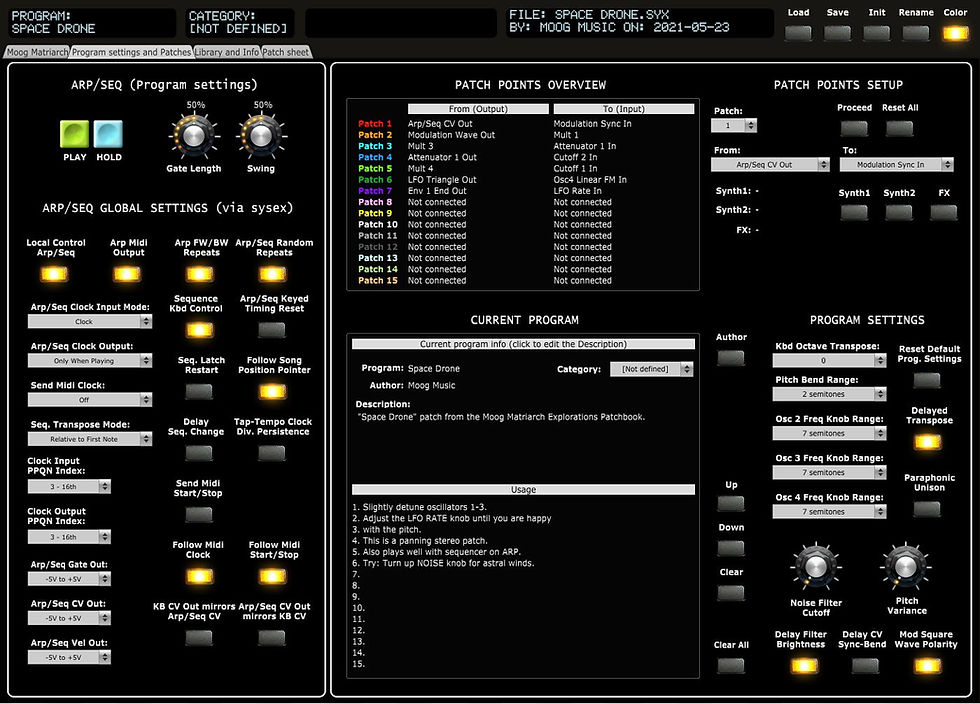Open Arp/Seq Vel Out voltage dropdown
Viewport: 980px width, 704px height.
[x=69, y=658]
